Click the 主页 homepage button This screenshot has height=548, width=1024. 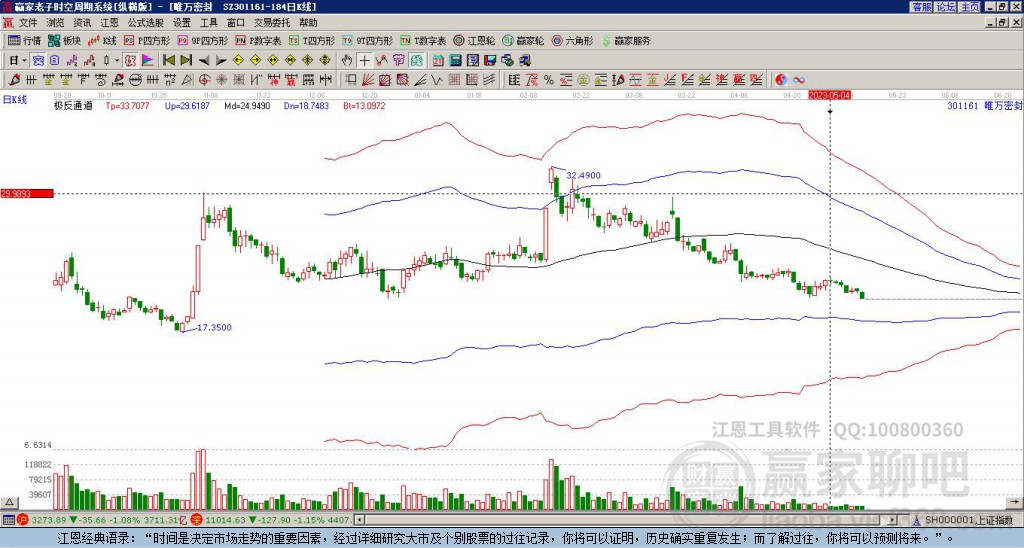click(x=969, y=7)
